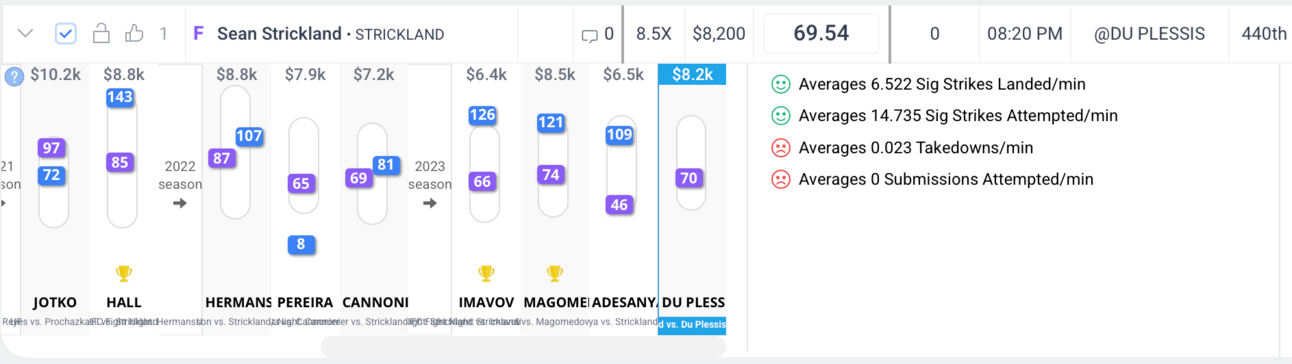Click the 2022 season arrow
This screenshot has height=364, width=1292.
click(x=179, y=203)
